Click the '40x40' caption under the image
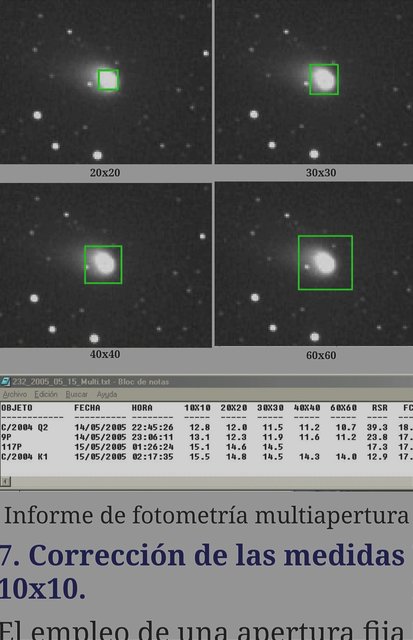 point(105,354)
